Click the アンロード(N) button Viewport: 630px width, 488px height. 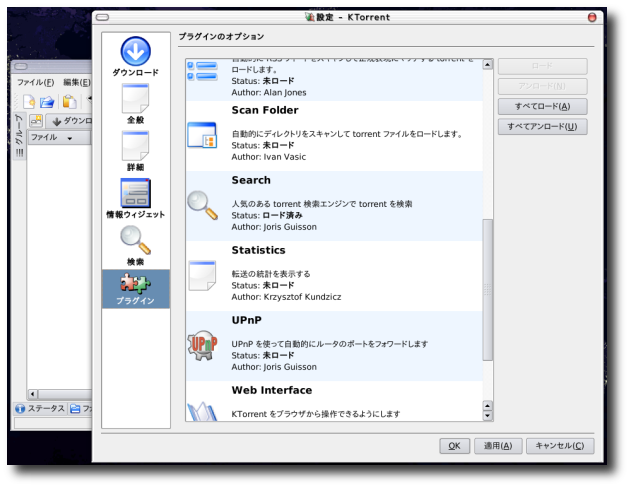click(x=542, y=86)
